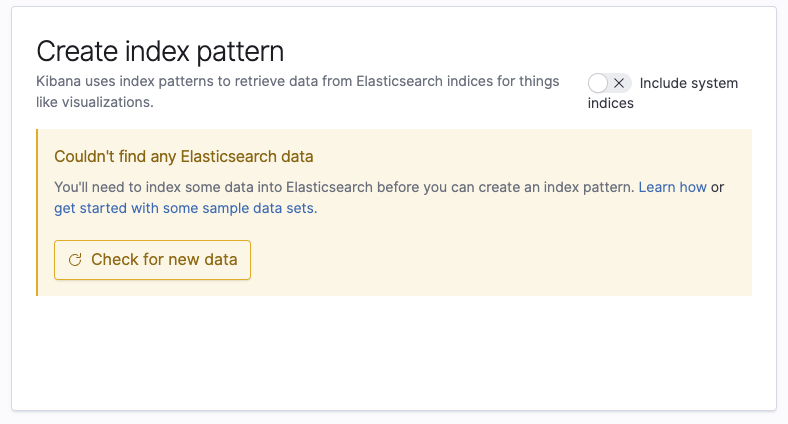Click the word "indices" below the switch
Screen dimensions: 788x424
tap(610, 103)
